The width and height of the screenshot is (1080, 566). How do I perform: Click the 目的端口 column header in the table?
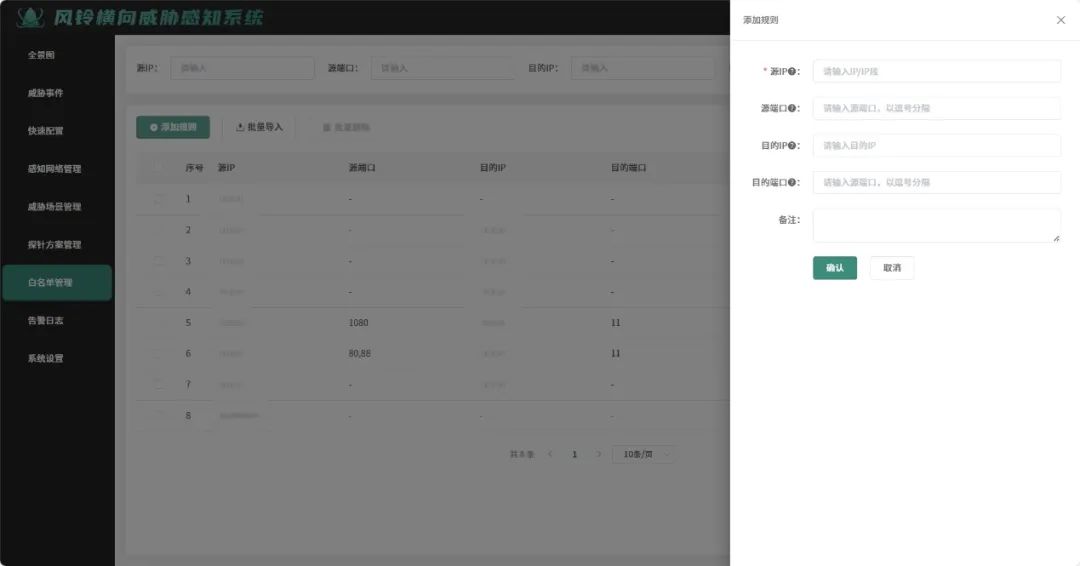628,168
